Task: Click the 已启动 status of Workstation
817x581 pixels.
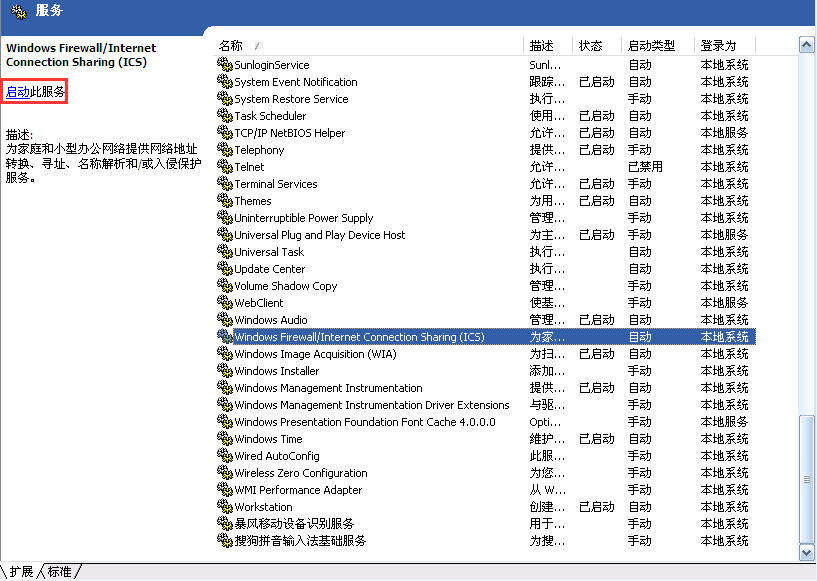Action: (x=597, y=506)
